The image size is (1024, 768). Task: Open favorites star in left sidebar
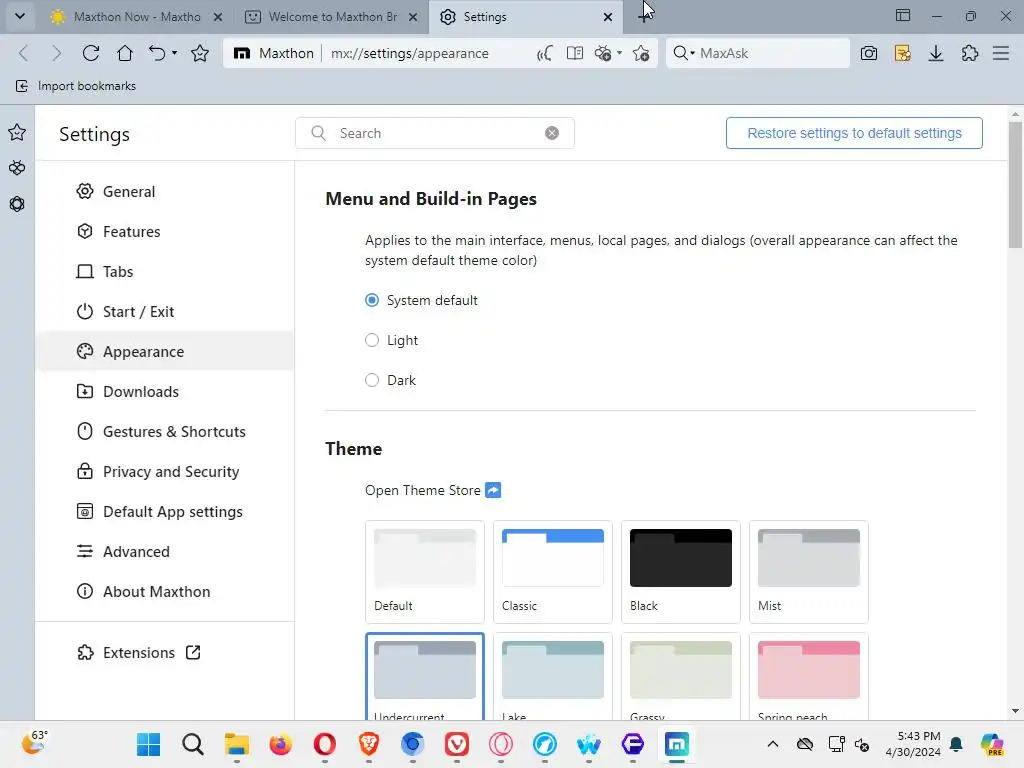(x=17, y=133)
